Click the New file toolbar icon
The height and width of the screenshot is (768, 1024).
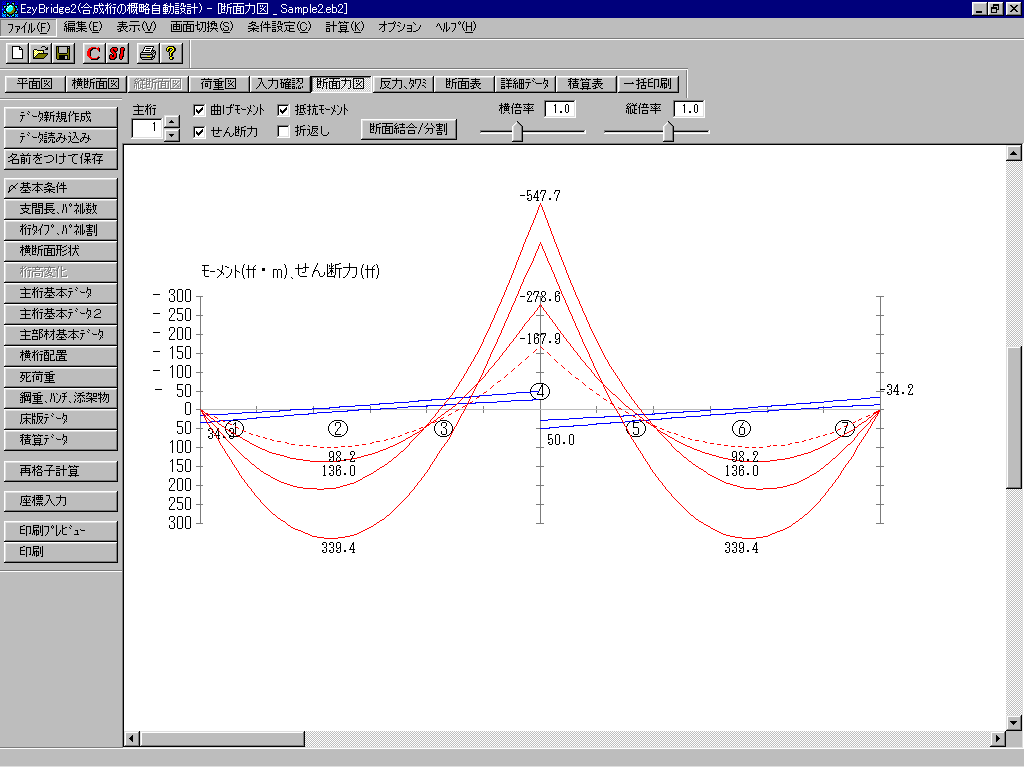pyautogui.click(x=18, y=52)
